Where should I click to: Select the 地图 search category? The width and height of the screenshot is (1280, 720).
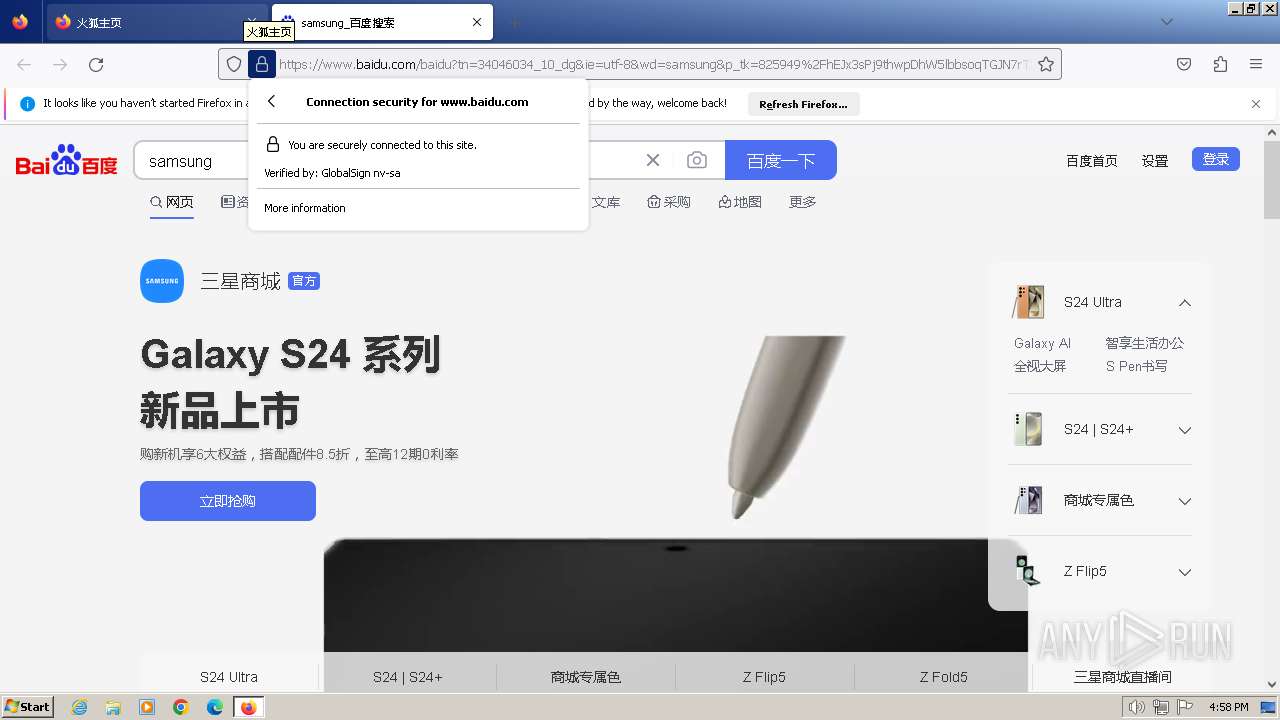pos(740,202)
